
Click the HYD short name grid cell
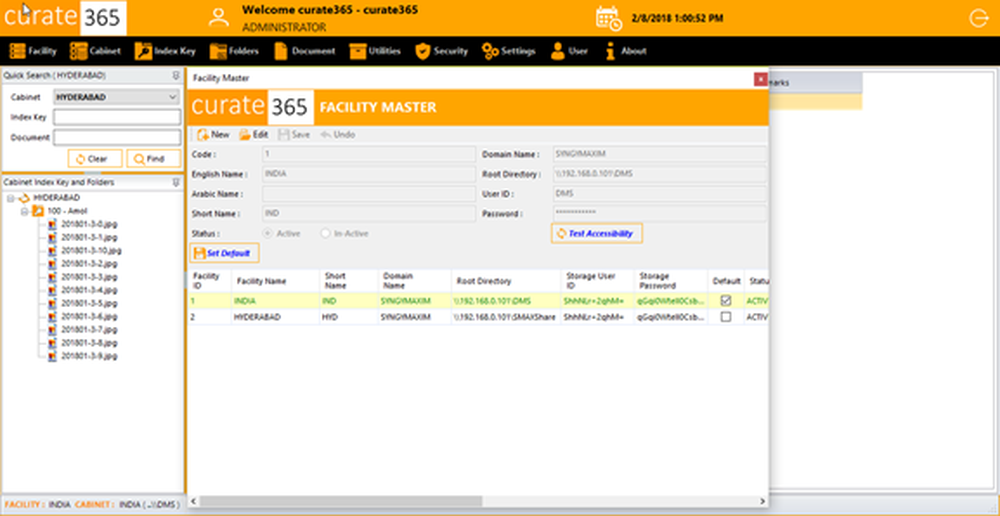pyautogui.click(x=349, y=317)
